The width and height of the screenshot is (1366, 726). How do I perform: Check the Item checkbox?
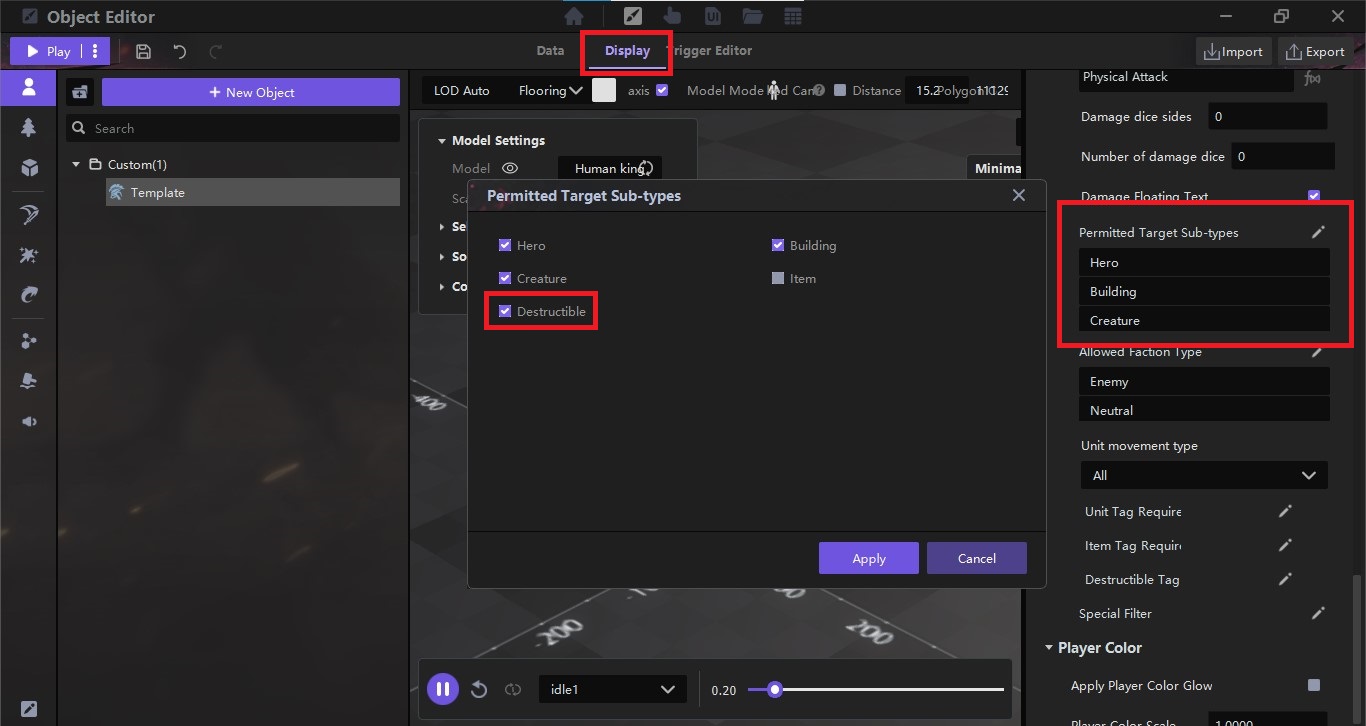click(x=778, y=278)
